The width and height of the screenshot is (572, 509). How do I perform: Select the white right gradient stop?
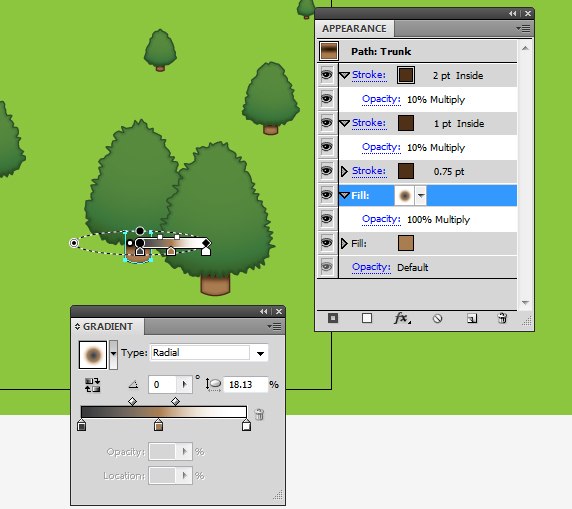246,425
